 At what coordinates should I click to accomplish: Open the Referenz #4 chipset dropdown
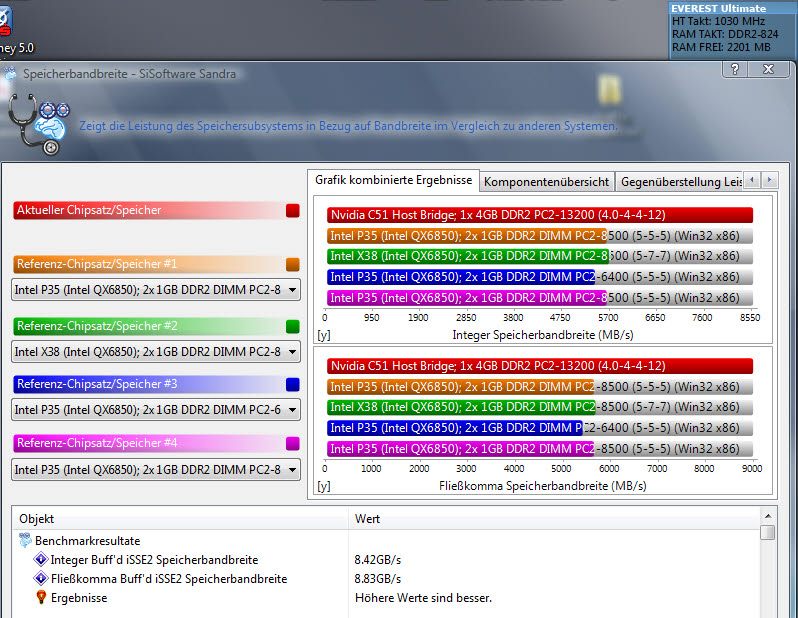coord(156,469)
